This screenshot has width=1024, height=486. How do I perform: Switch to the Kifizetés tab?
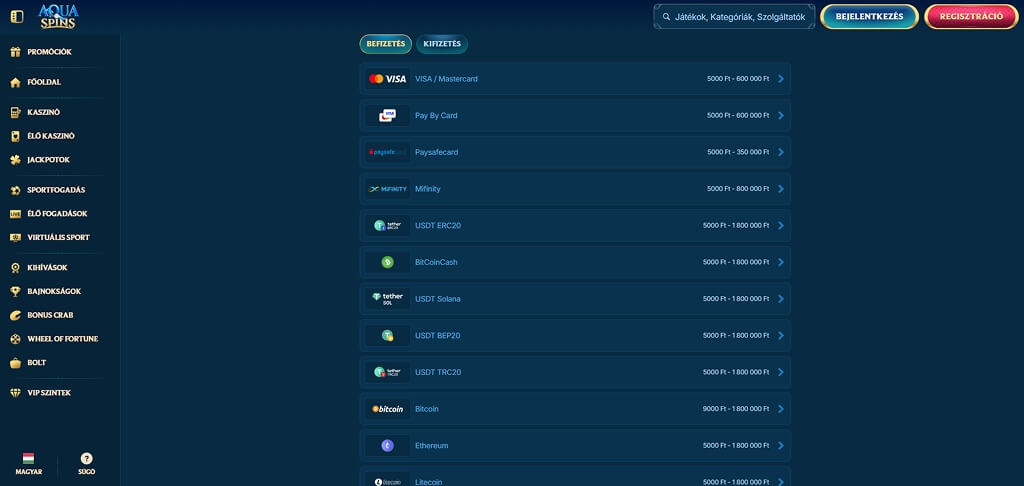pos(442,44)
